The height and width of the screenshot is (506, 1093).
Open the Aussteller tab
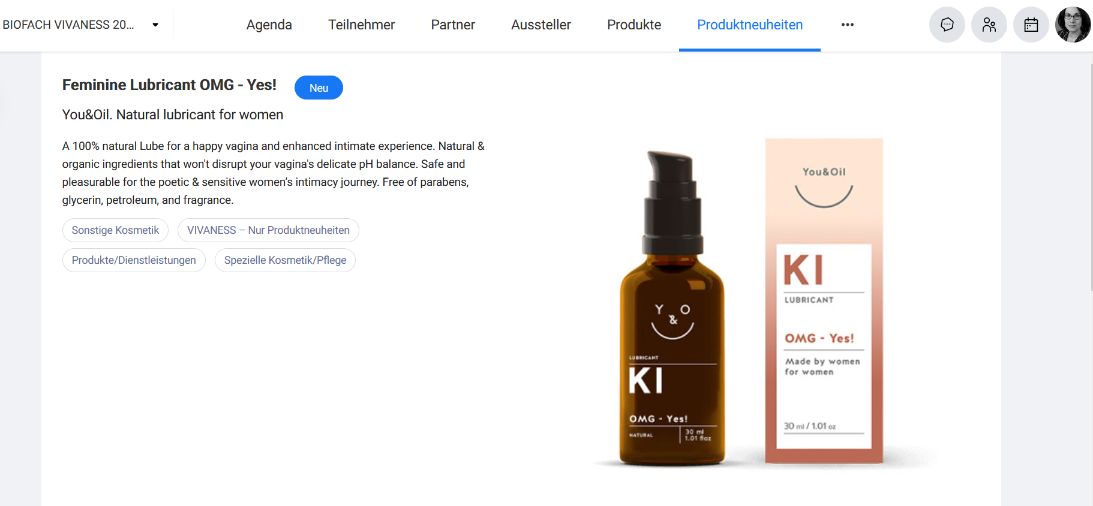point(541,24)
